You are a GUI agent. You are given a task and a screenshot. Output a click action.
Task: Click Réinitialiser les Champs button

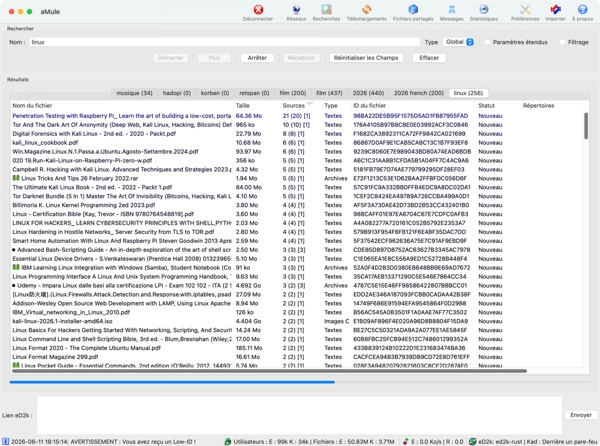coord(366,58)
